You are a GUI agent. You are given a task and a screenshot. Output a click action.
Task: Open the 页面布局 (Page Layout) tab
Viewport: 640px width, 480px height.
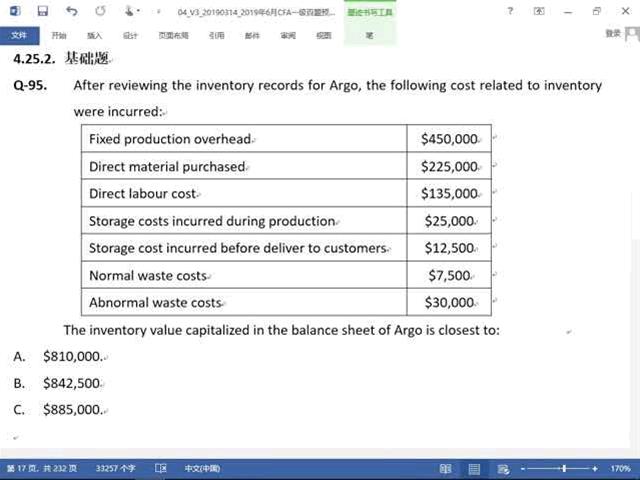coord(173,36)
